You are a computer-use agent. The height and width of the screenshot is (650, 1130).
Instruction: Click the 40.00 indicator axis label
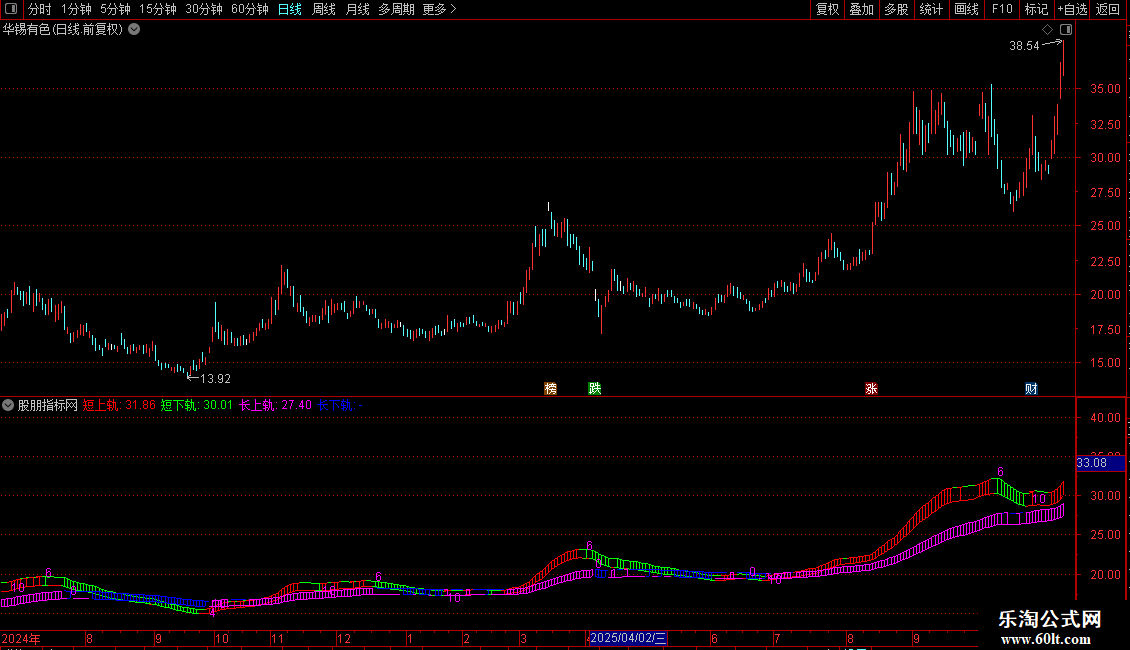[1105, 417]
